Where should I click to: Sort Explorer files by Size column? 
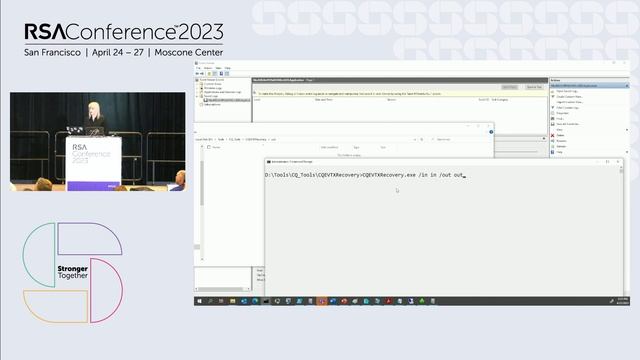click(x=383, y=147)
